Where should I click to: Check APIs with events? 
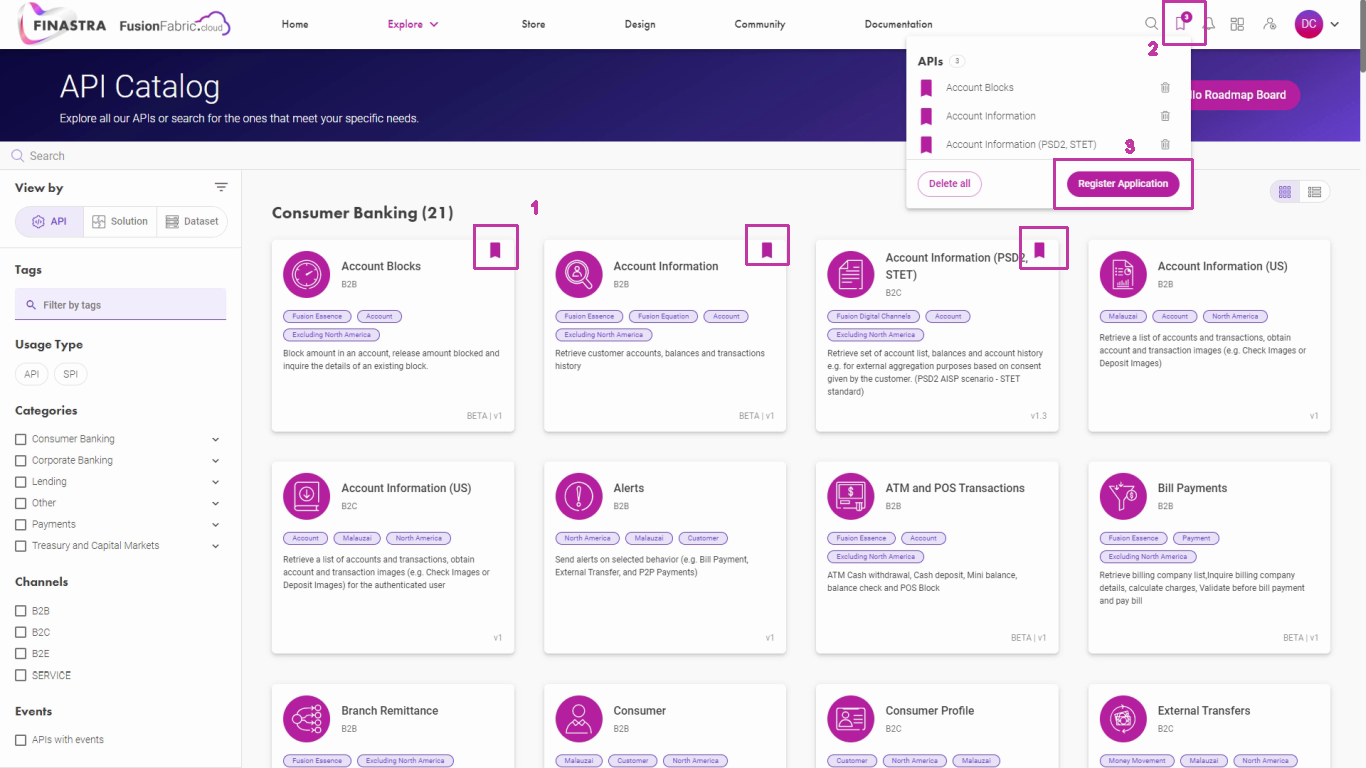point(21,740)
